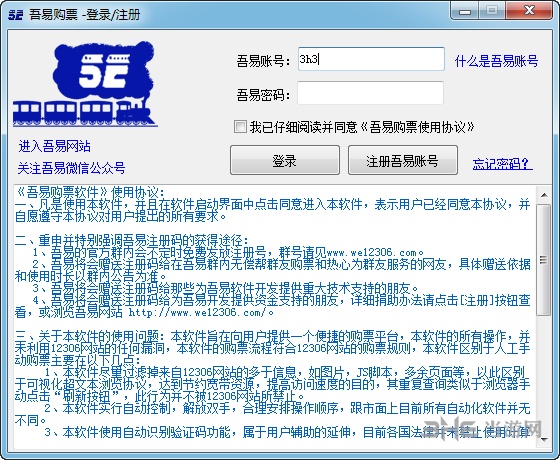The image size is (560, 460).
Task: Open the 忘记密码? link
Action: [x=502, y=164]
